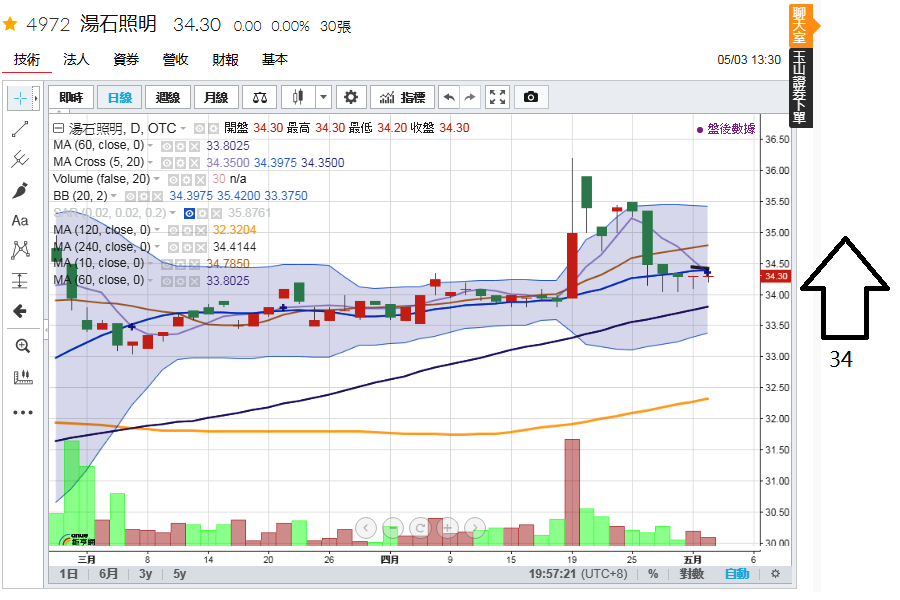Redo the last chart action

470,97
